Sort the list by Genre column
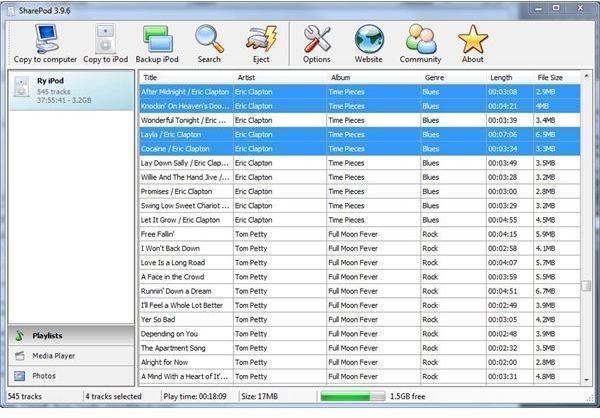Viewport: 600px width, 418px height. click(453, 77)
